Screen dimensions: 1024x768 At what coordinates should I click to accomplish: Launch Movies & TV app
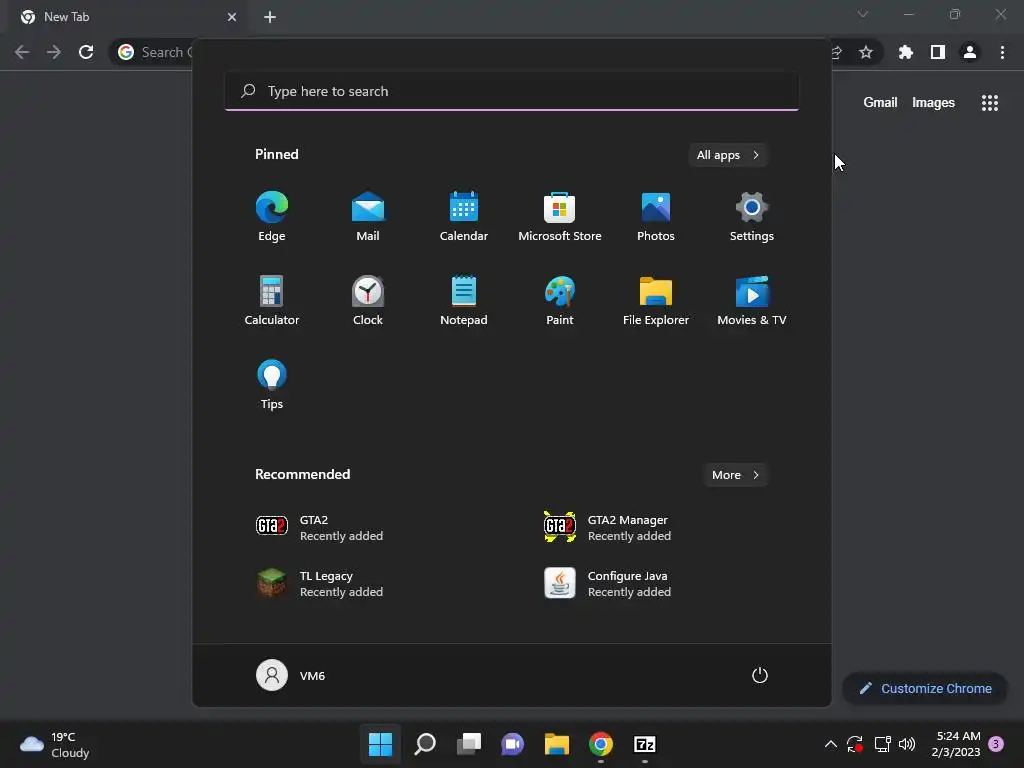[x=752, y=300]
